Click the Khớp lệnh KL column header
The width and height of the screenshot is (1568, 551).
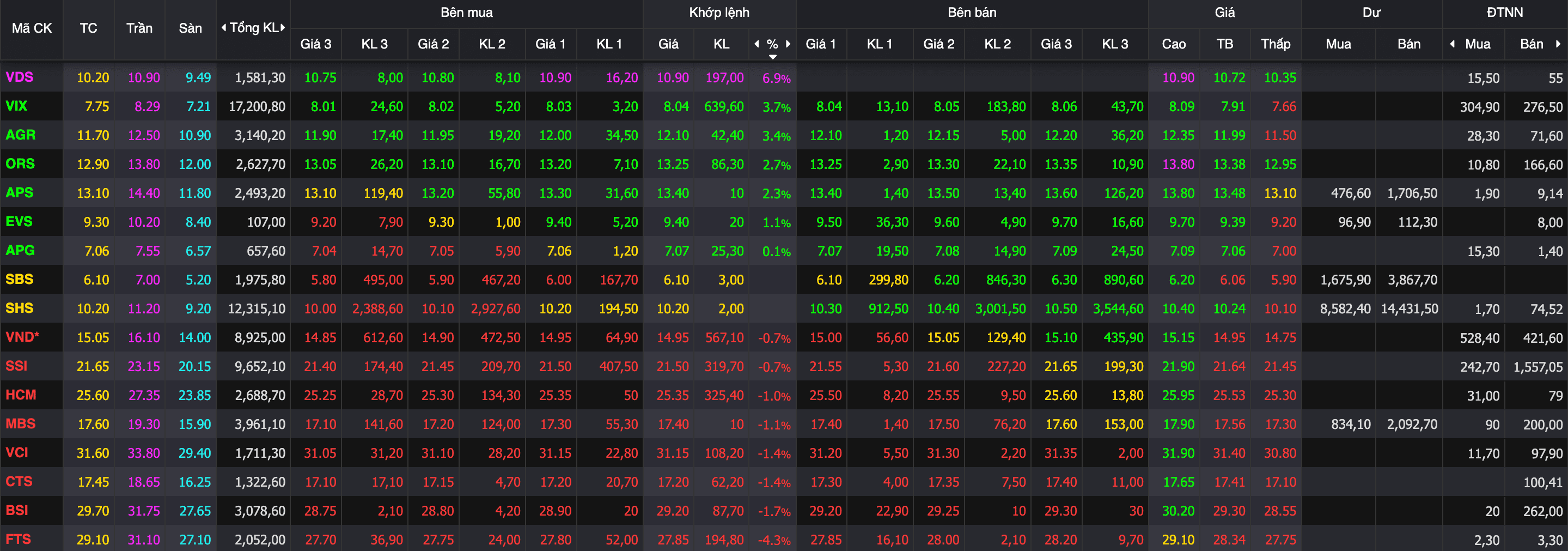(721, 44)
